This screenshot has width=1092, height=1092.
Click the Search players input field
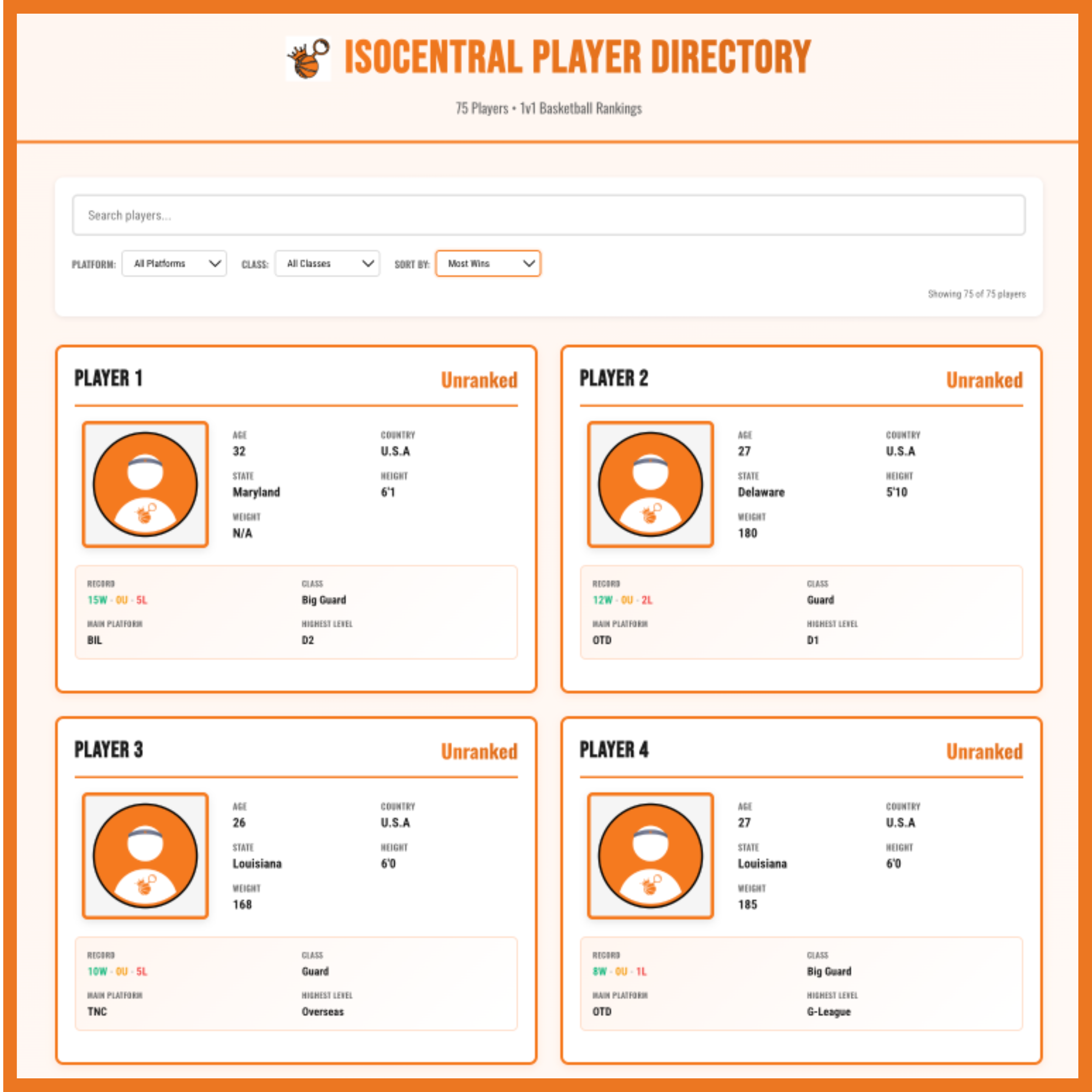(x=548, y=215)
